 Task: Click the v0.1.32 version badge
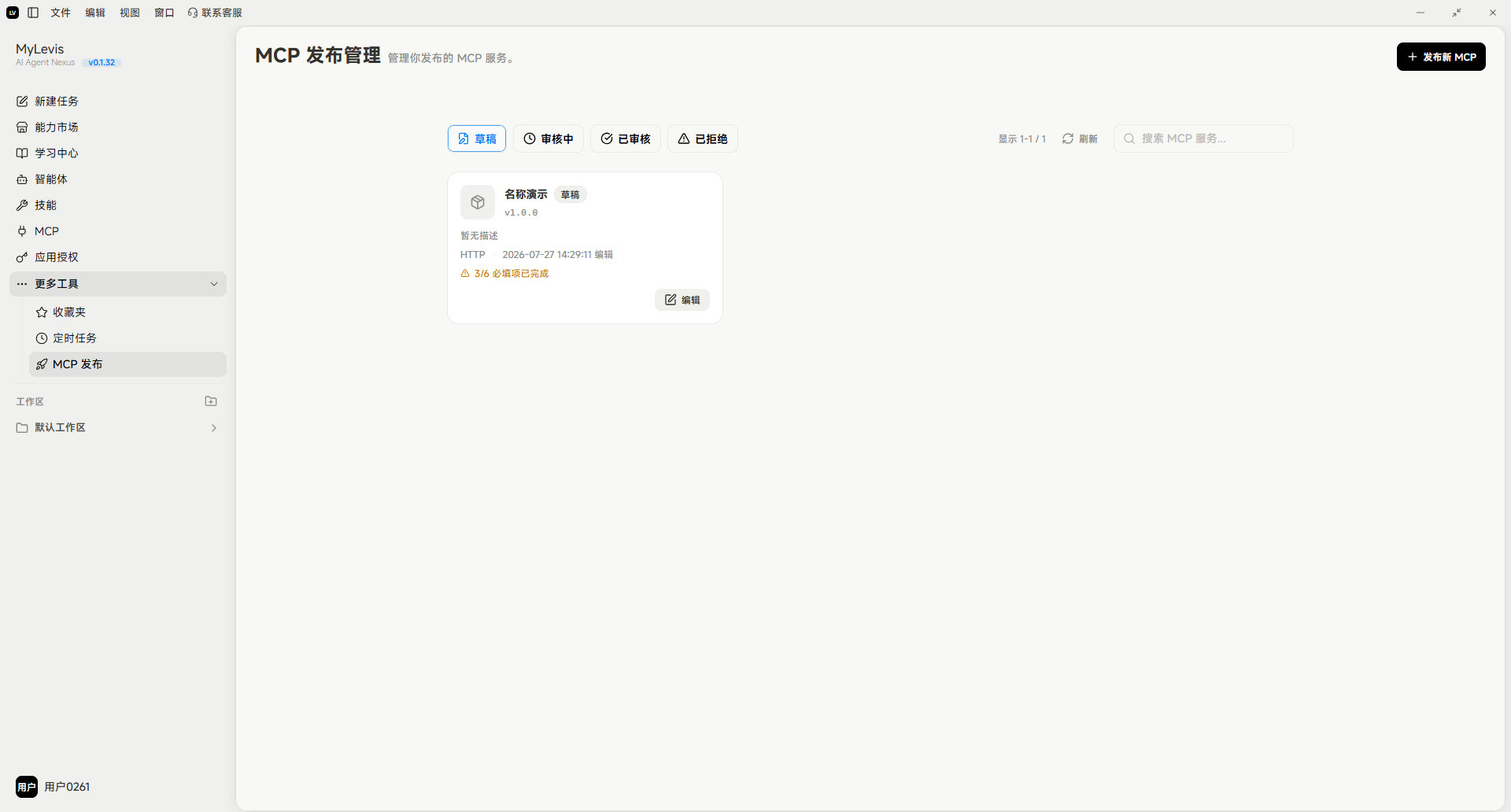(102, 63)
